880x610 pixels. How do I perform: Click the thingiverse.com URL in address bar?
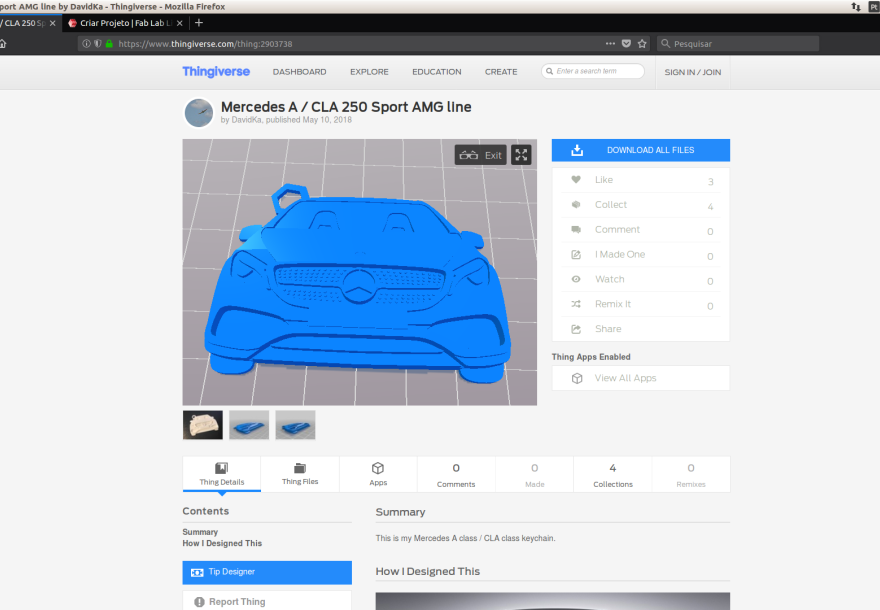[x=205, y=44]
